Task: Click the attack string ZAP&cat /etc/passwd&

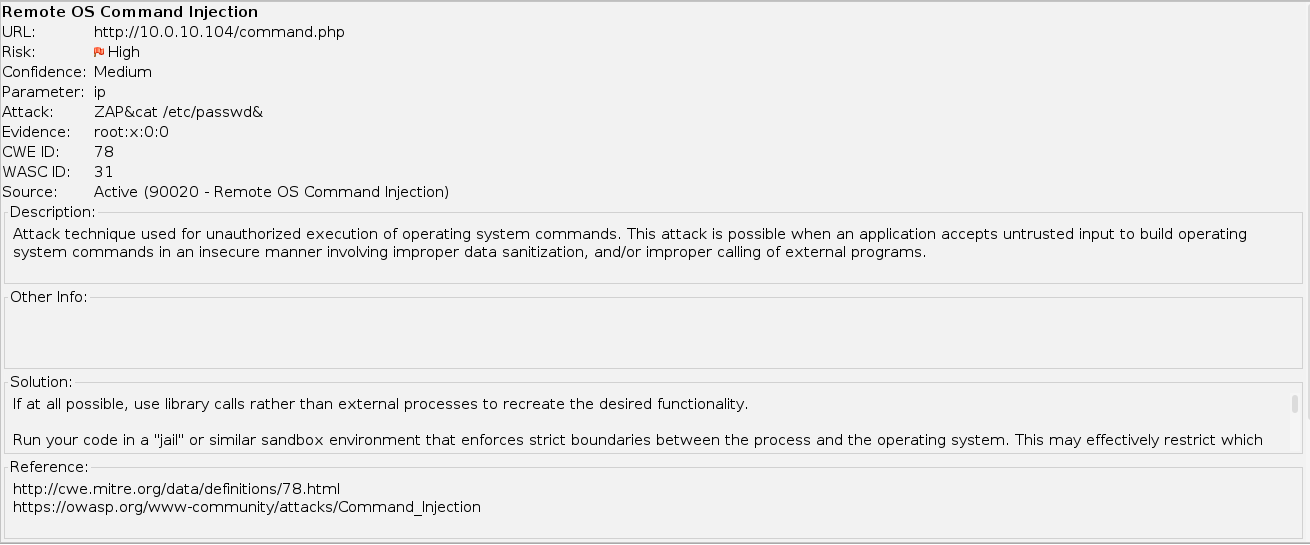Action: [x=178, y=112]
